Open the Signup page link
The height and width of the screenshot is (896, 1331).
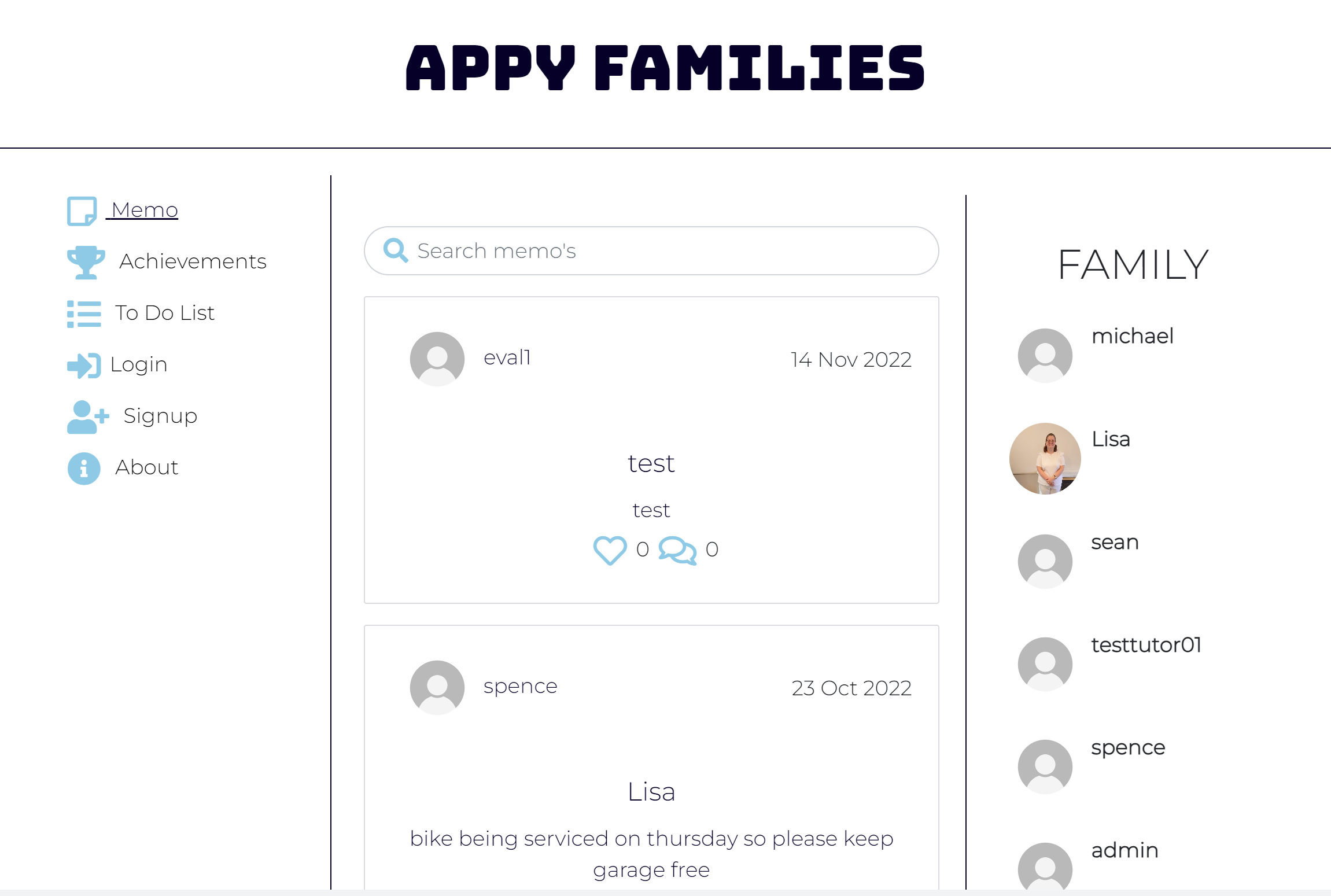pyautogui.click(x=160, y=416)
